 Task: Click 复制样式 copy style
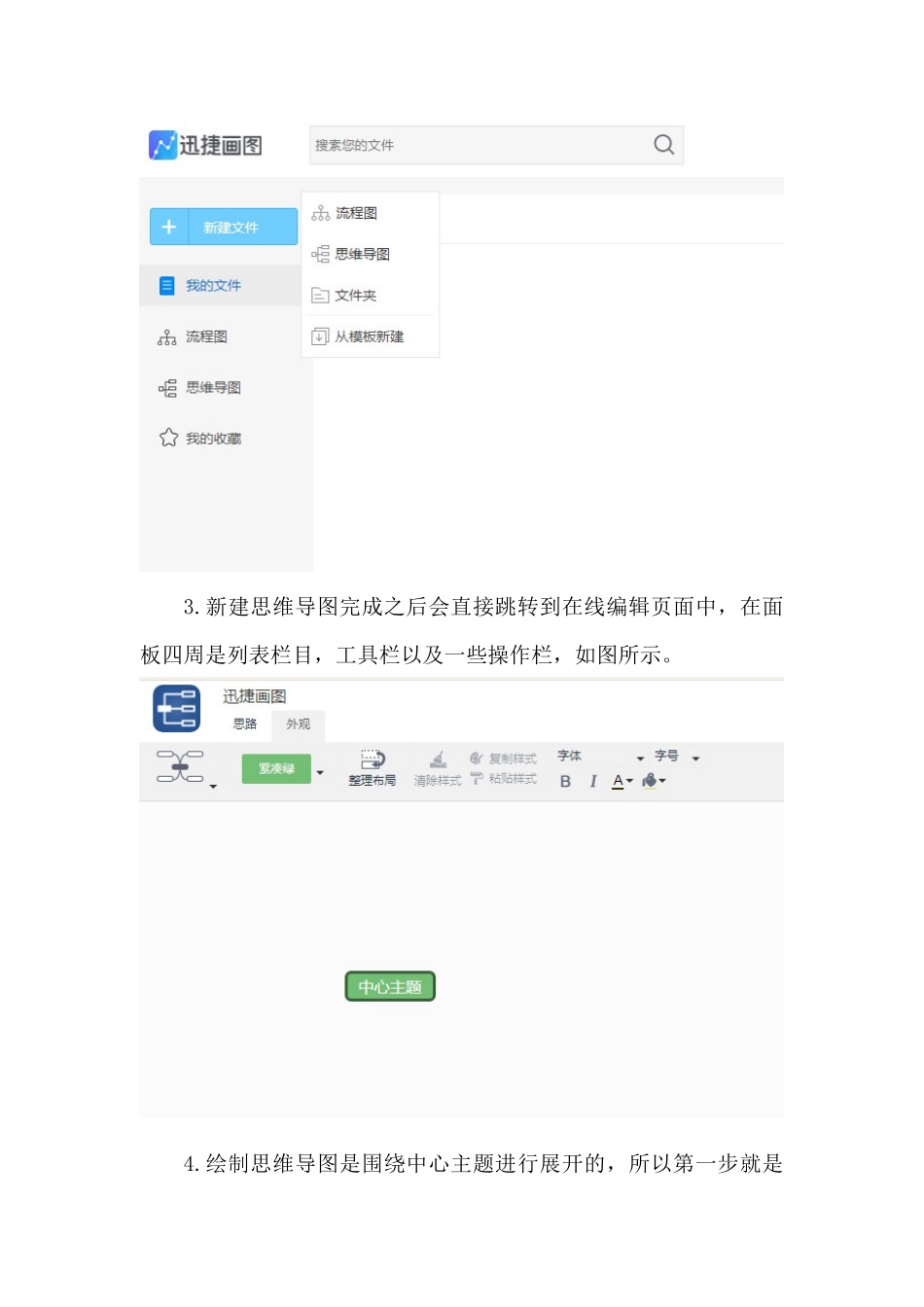coord(503,759)
